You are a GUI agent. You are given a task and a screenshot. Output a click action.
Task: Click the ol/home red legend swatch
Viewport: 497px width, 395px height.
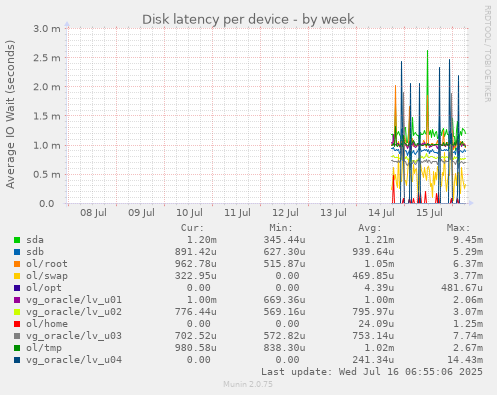pyautogui.click(x=17, y=324)
